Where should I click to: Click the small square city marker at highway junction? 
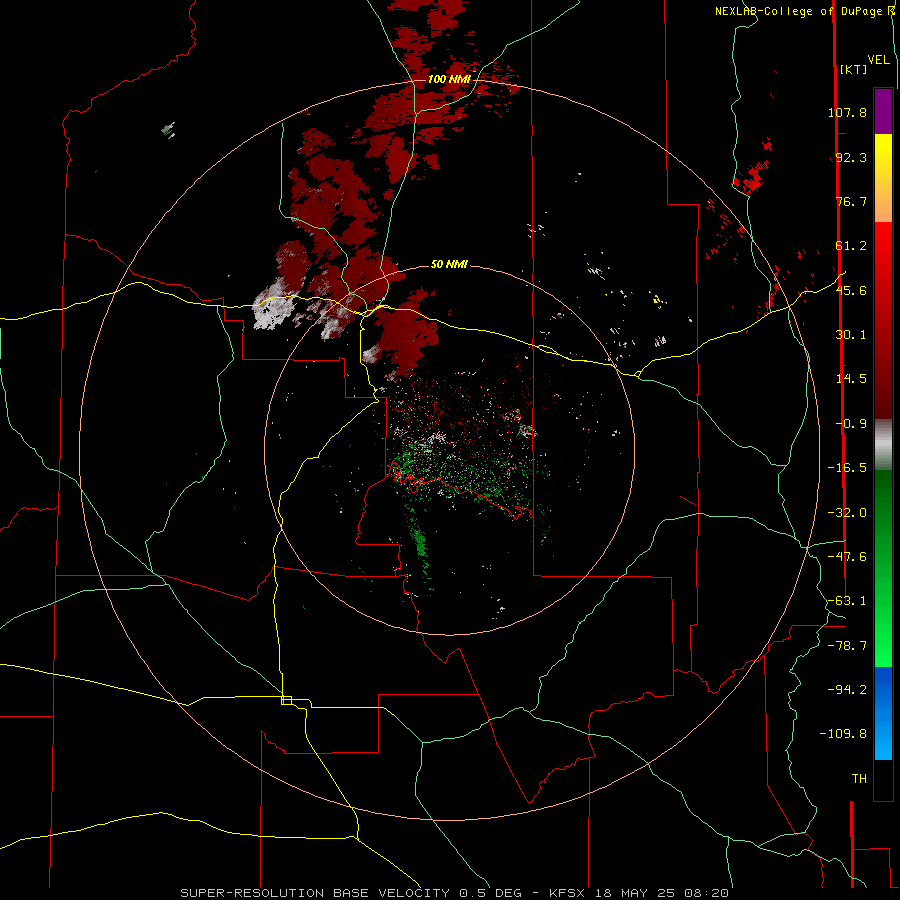pyautogui.click(x=286, y=700)
